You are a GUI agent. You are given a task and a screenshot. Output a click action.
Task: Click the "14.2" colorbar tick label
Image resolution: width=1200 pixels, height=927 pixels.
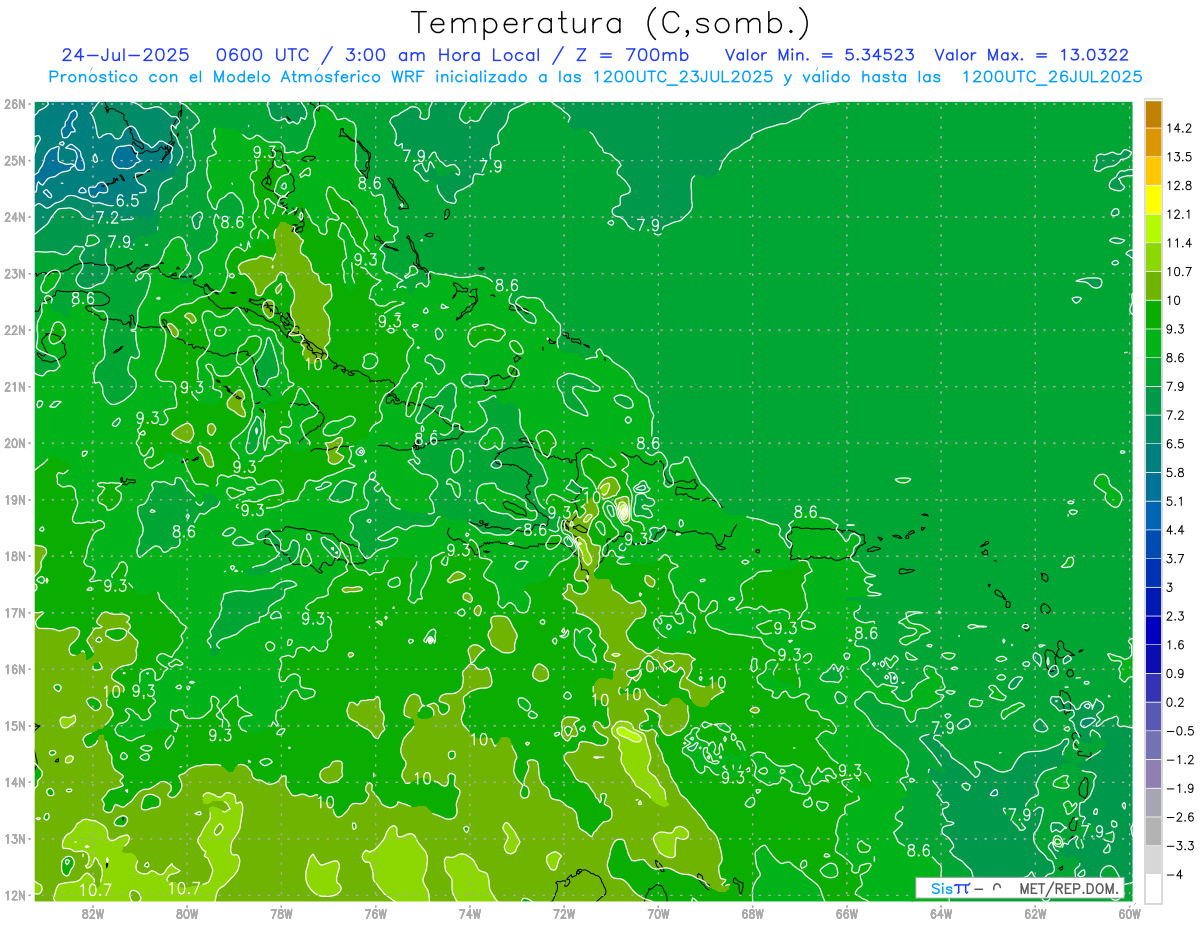click(1179, 128)
